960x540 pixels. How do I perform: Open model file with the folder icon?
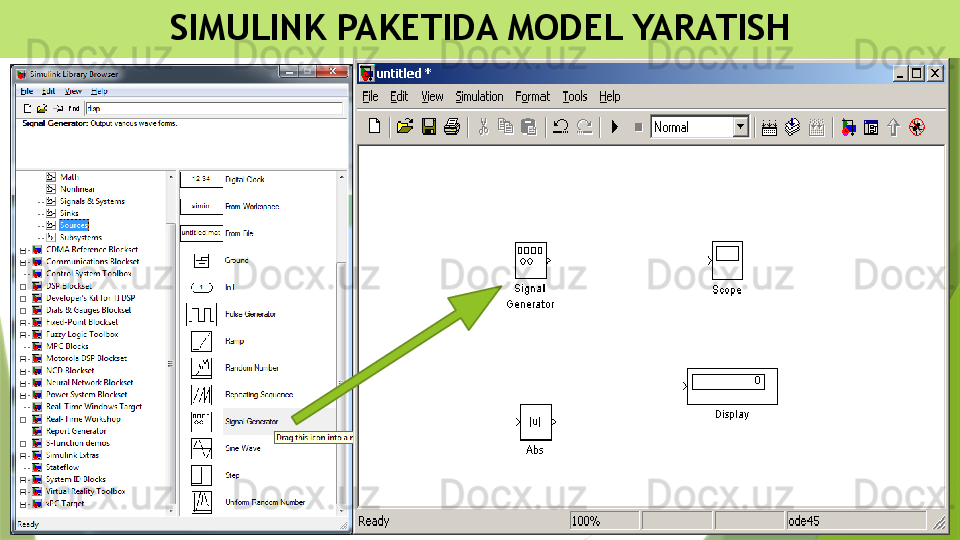click(x=404, y=127)
